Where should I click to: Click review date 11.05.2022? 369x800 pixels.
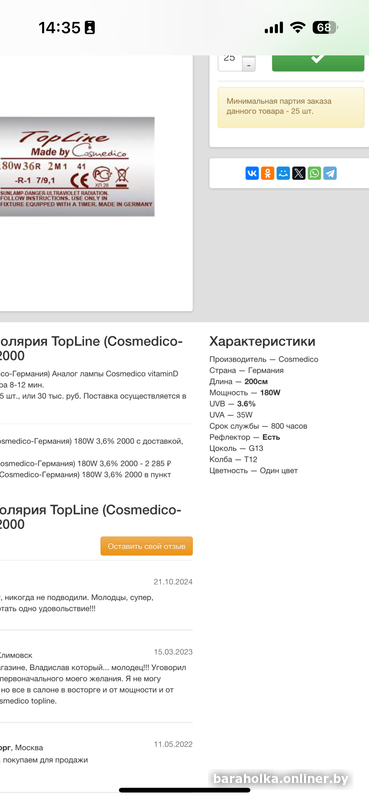pyautogui.click(x=173, y=745)
